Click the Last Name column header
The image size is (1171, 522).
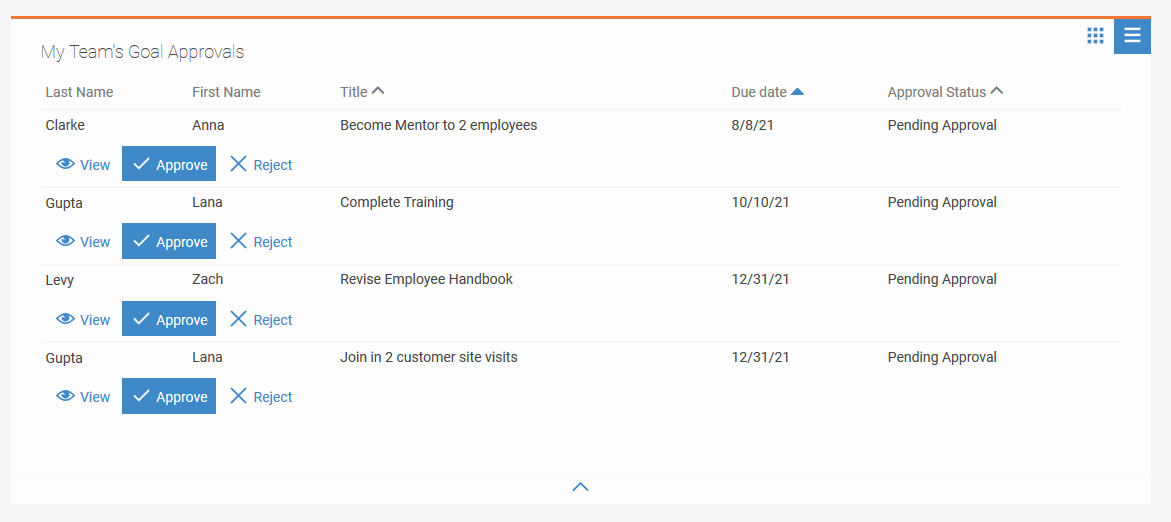pyautogui.click(x=79, y=92)
